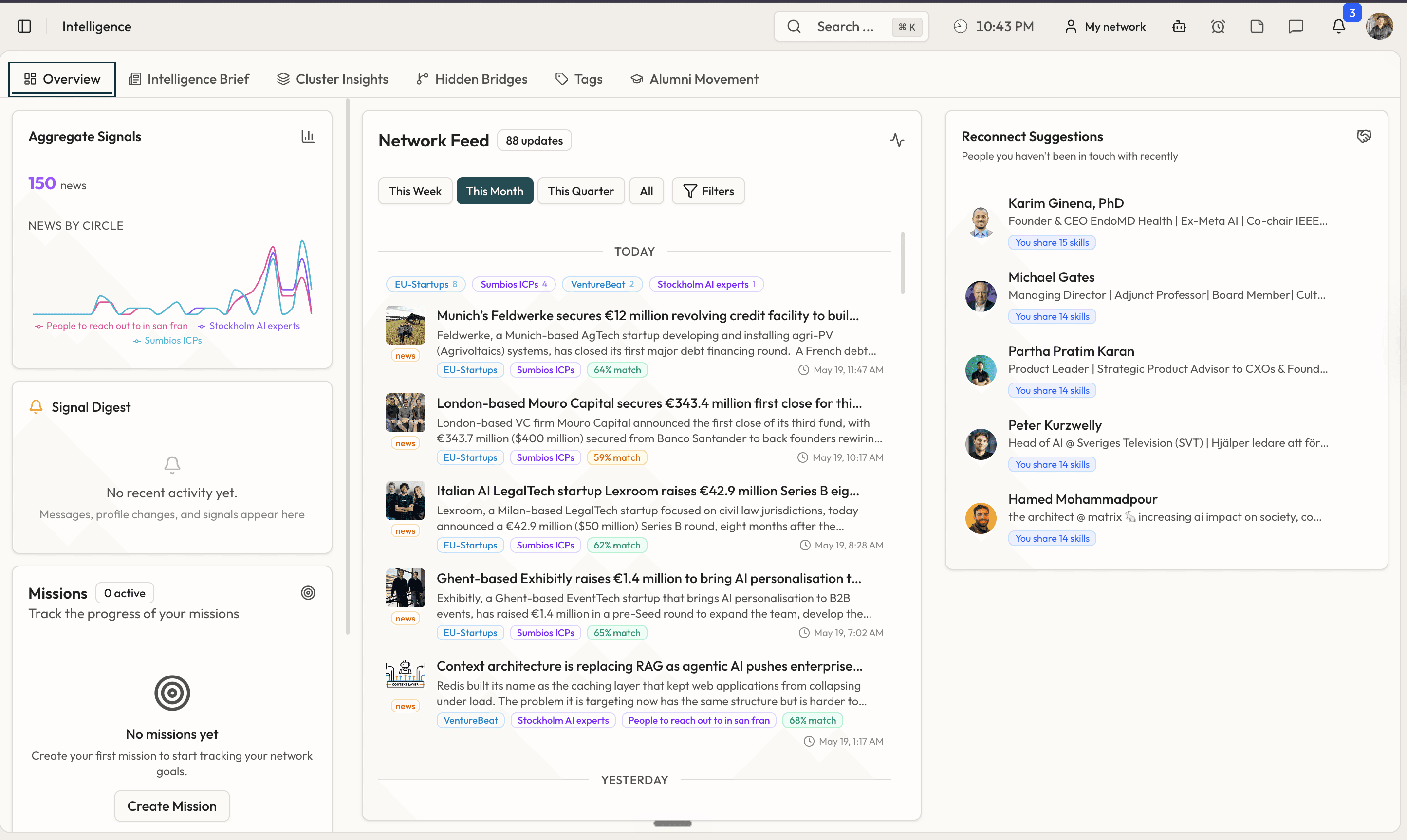
Task: Select the All time range filter
Action: pos(646,191)
